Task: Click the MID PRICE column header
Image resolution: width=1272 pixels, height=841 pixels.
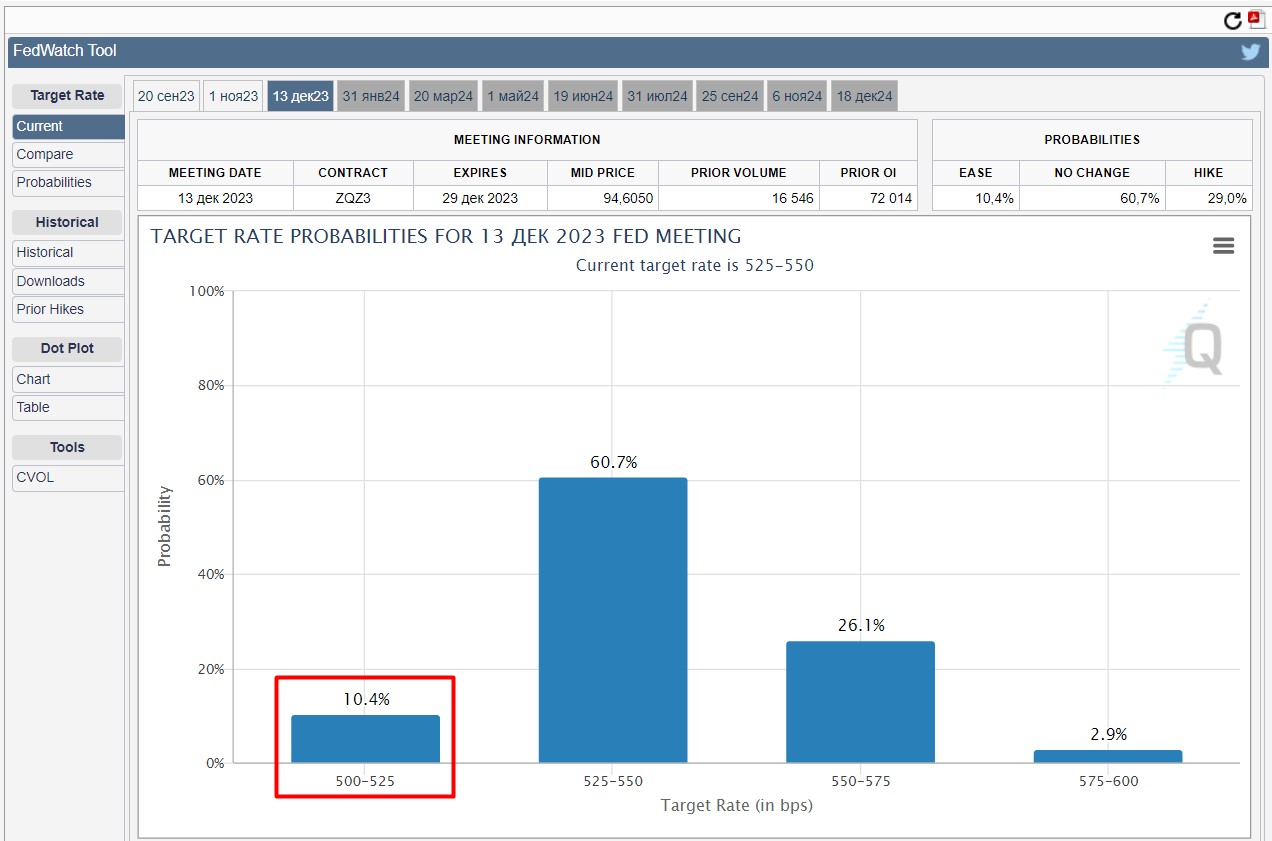Action: [x=603, y=172]
